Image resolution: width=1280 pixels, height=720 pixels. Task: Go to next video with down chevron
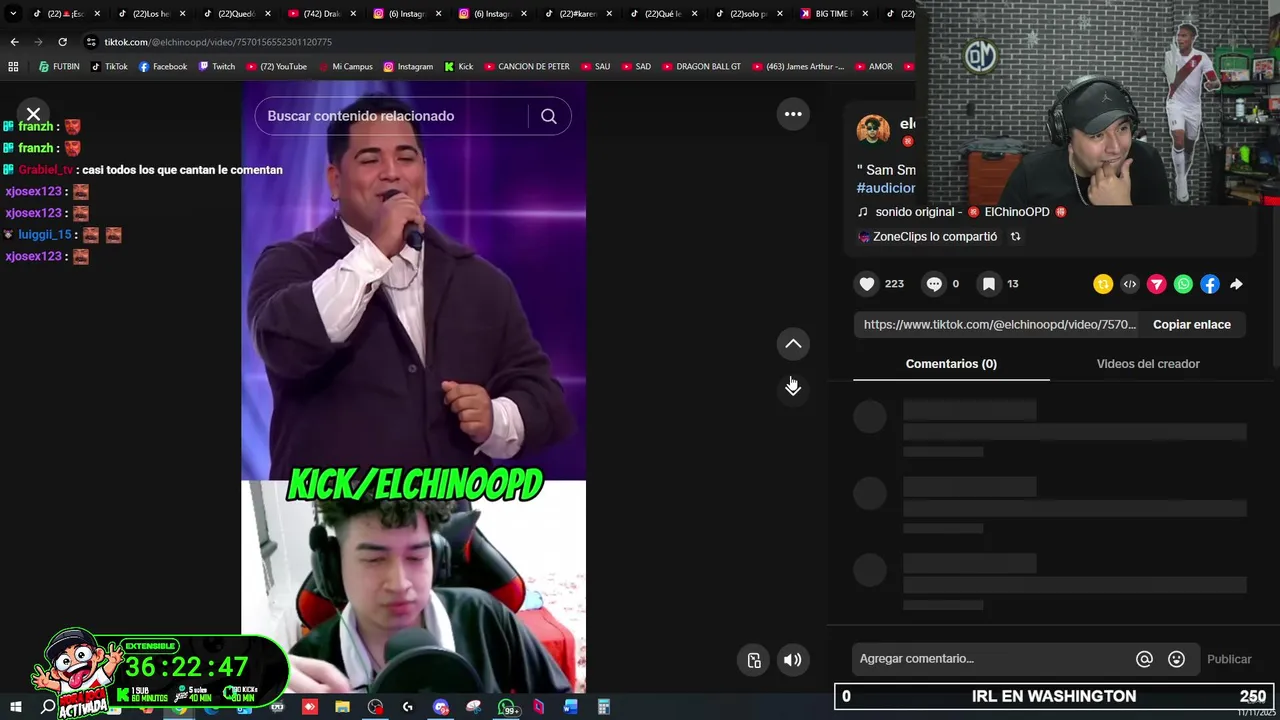click(793, 388)
